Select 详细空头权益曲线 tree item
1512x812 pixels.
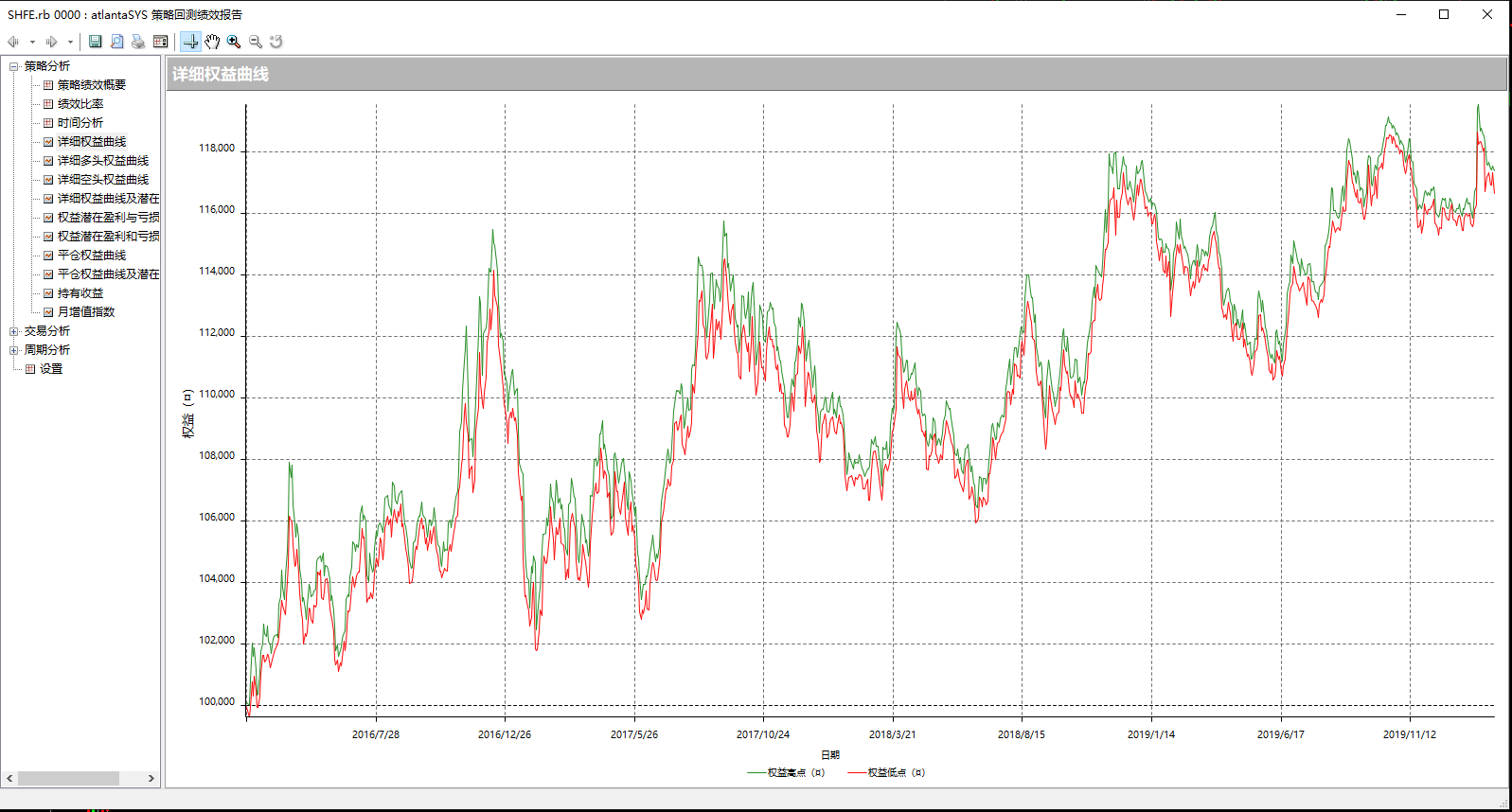point(103,180)
